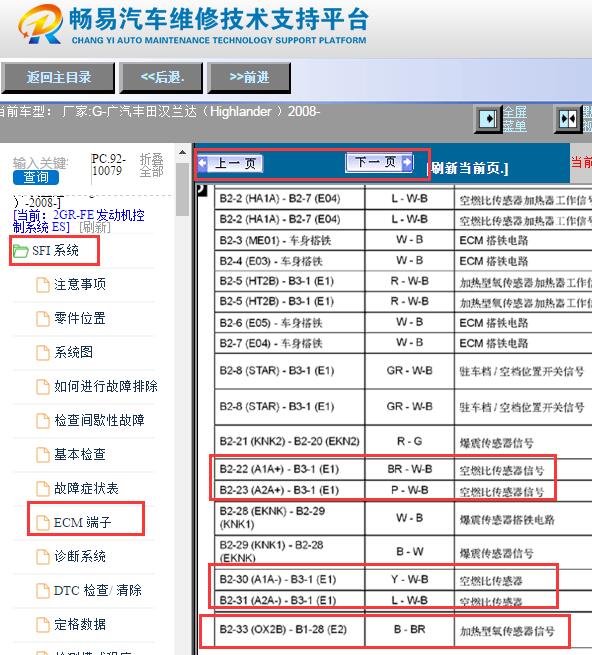The width and height of the screenshot is (592, 655).
Task: Click the page icon beside DTC 检查/清除
Action: pyautogui.click(x=43, y=591)
